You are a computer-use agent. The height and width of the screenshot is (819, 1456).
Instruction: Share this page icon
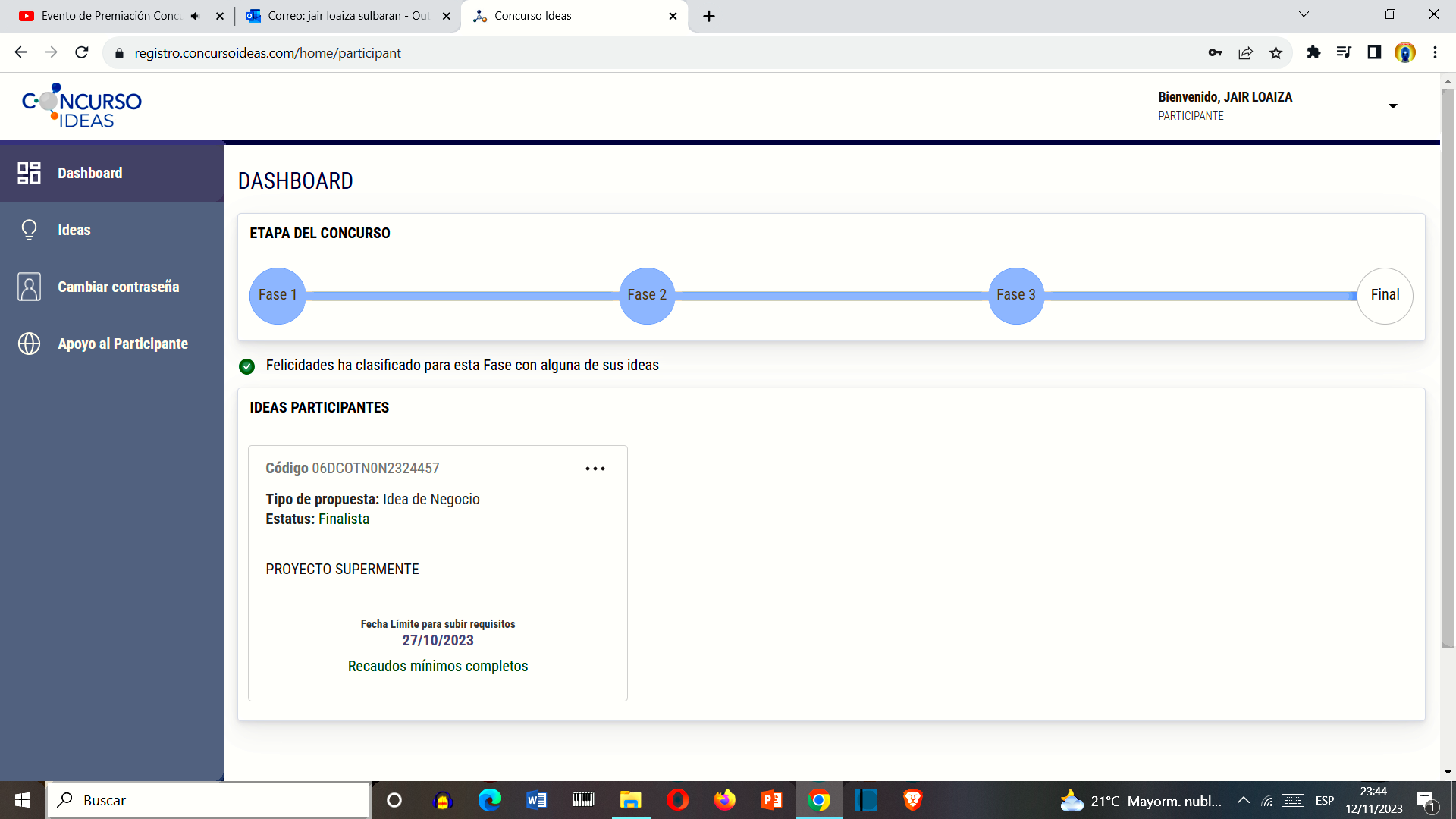point(1245,52)
